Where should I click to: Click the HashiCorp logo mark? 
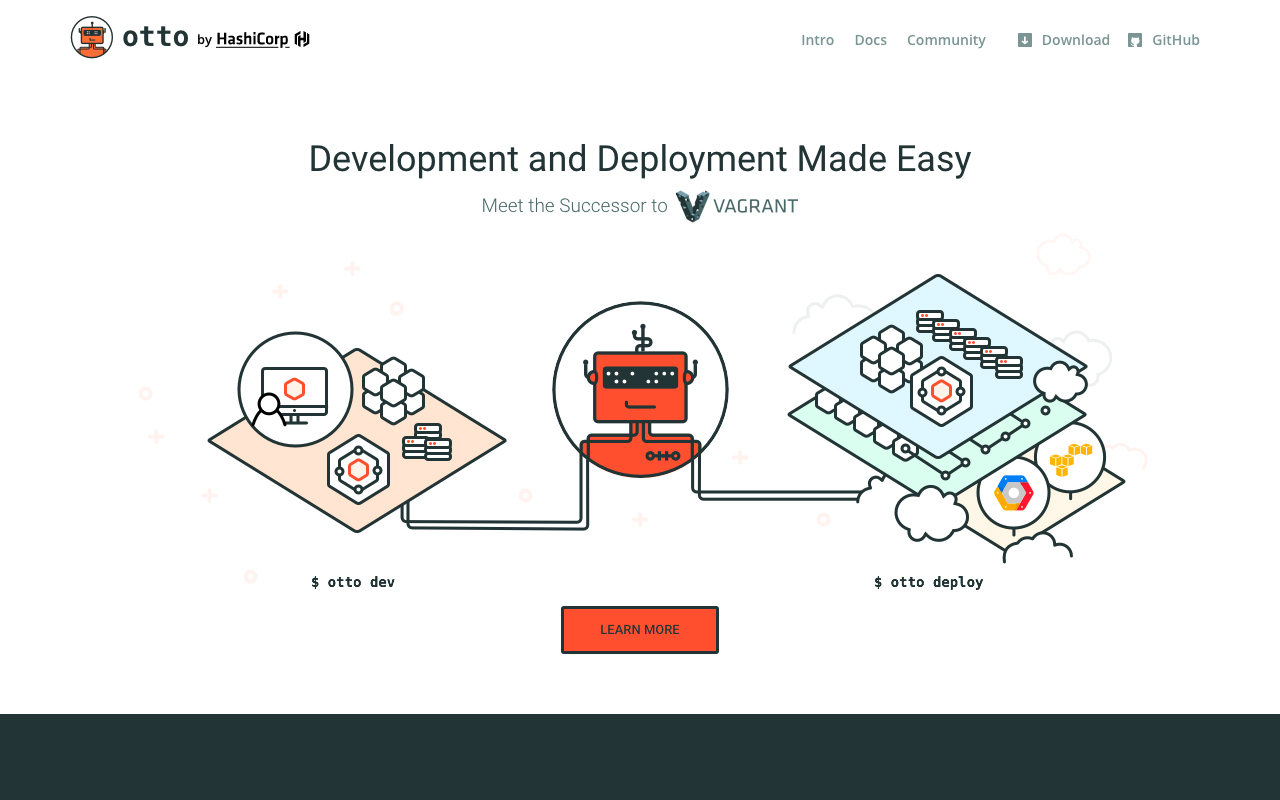(302, 39)
